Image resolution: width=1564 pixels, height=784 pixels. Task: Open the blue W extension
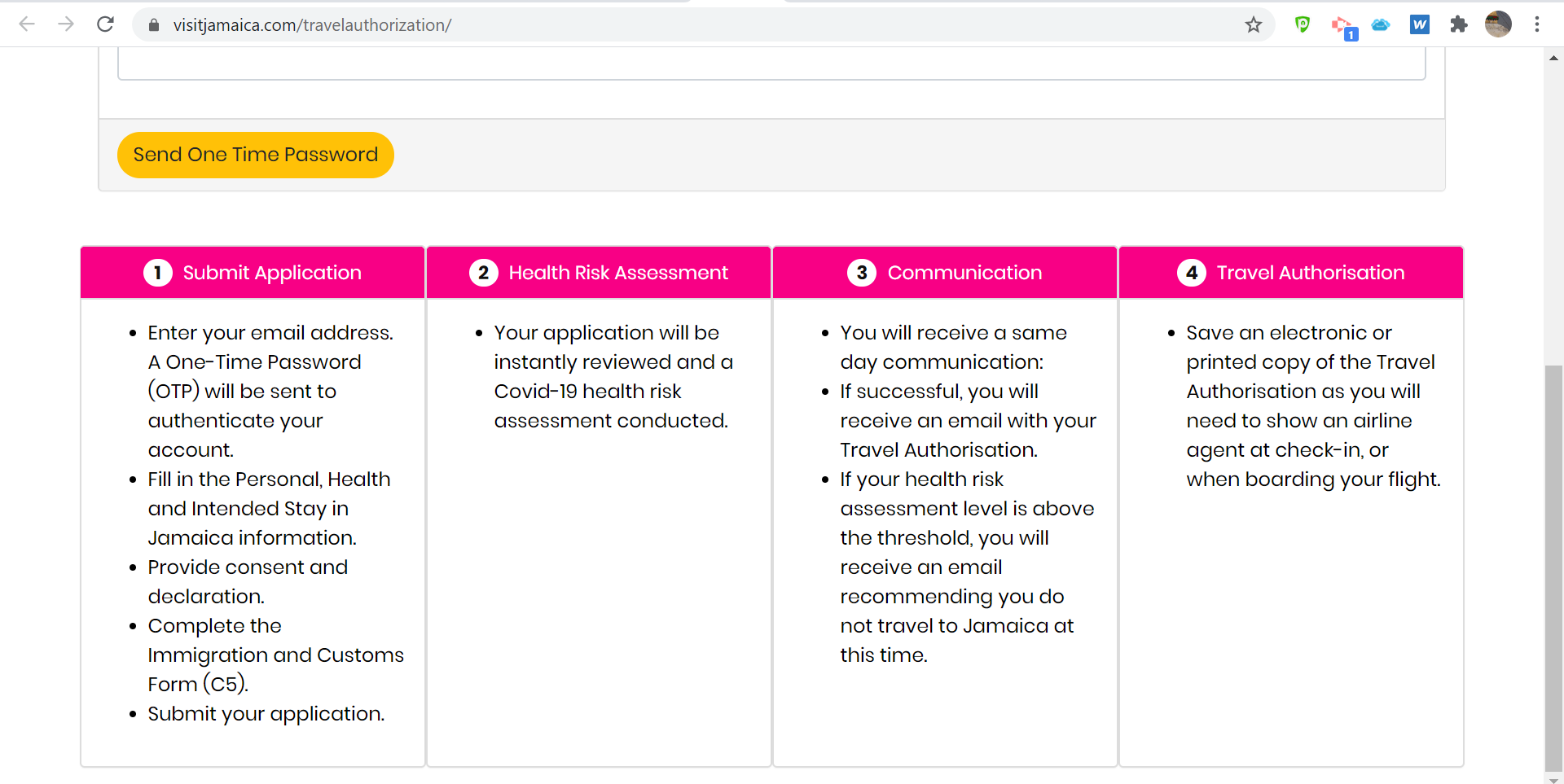coord(1420,25)
